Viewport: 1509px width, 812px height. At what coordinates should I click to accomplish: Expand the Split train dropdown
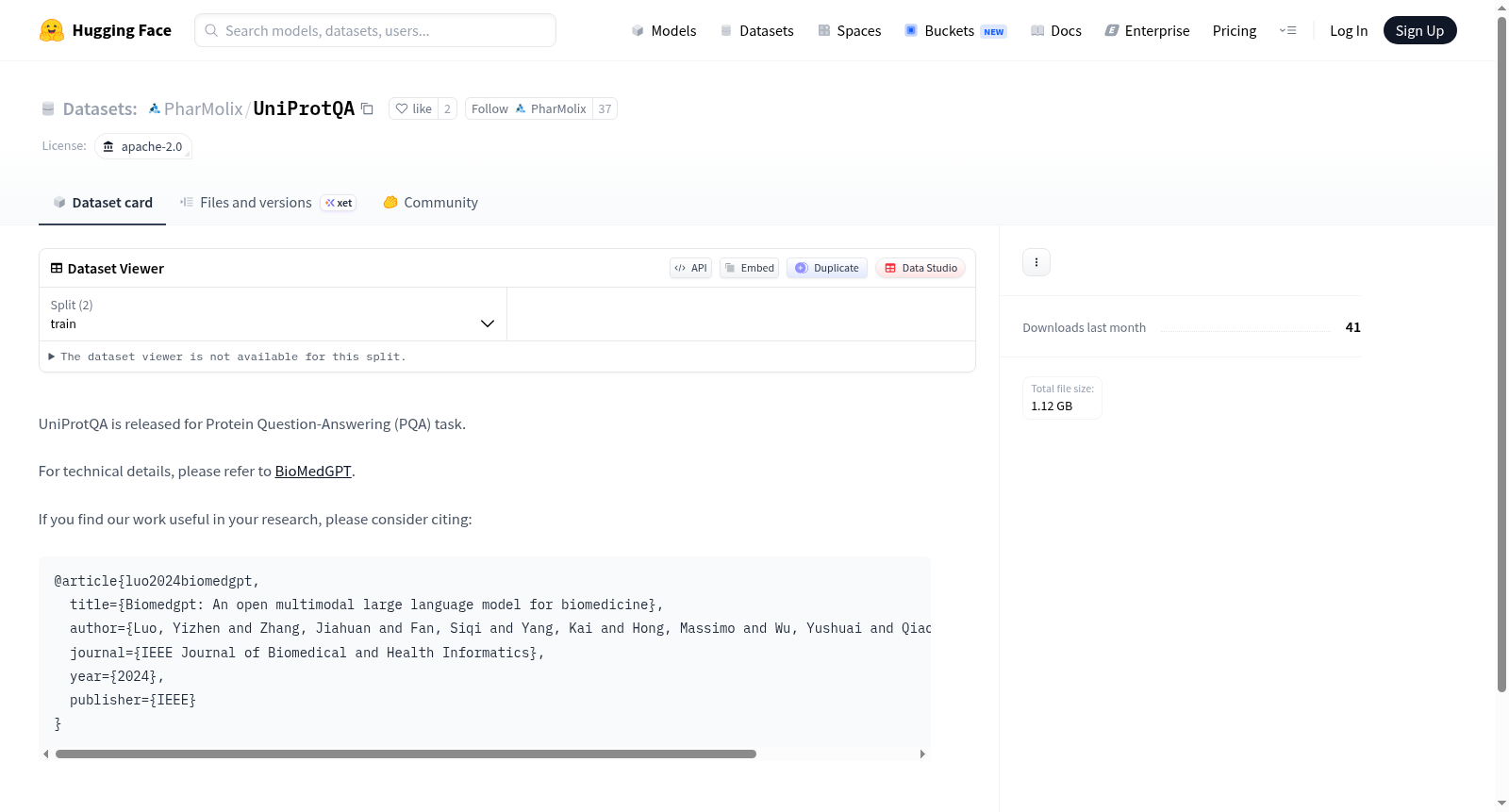[274, 314]
